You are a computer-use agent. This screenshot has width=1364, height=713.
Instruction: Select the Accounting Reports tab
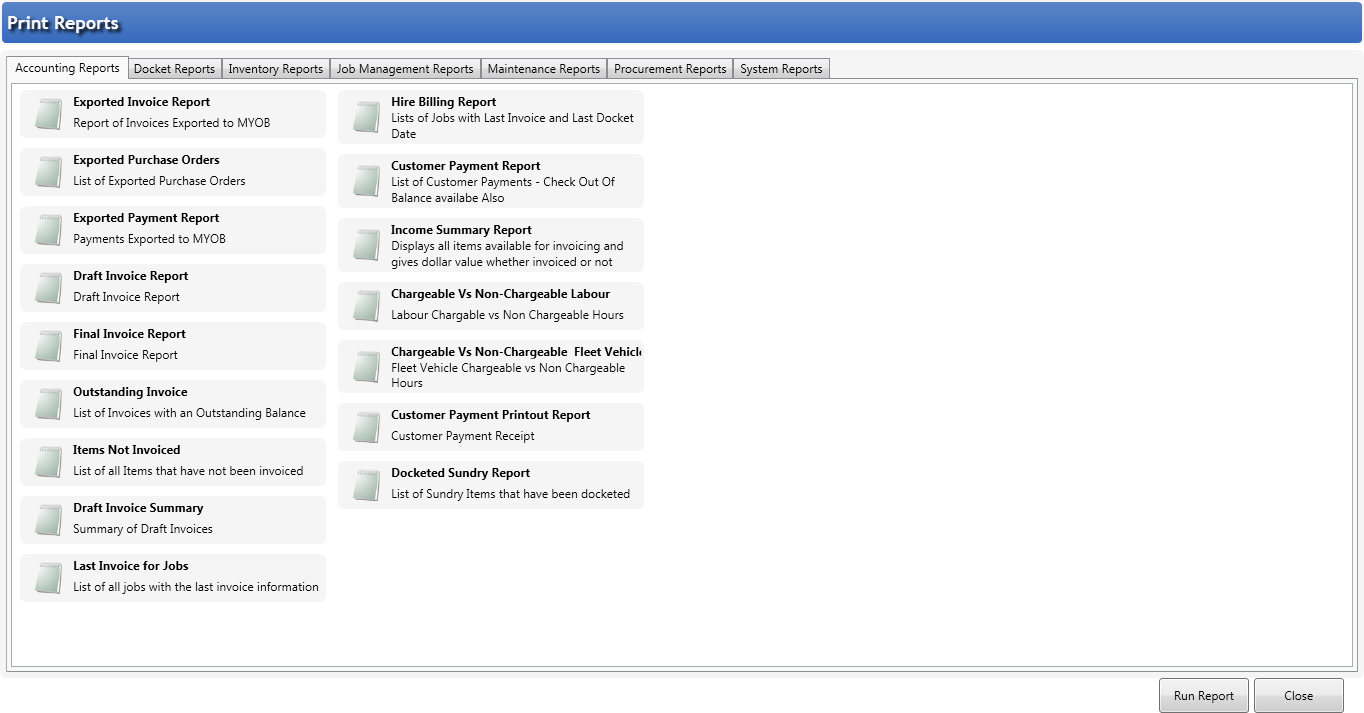click(x=68, y=68)
